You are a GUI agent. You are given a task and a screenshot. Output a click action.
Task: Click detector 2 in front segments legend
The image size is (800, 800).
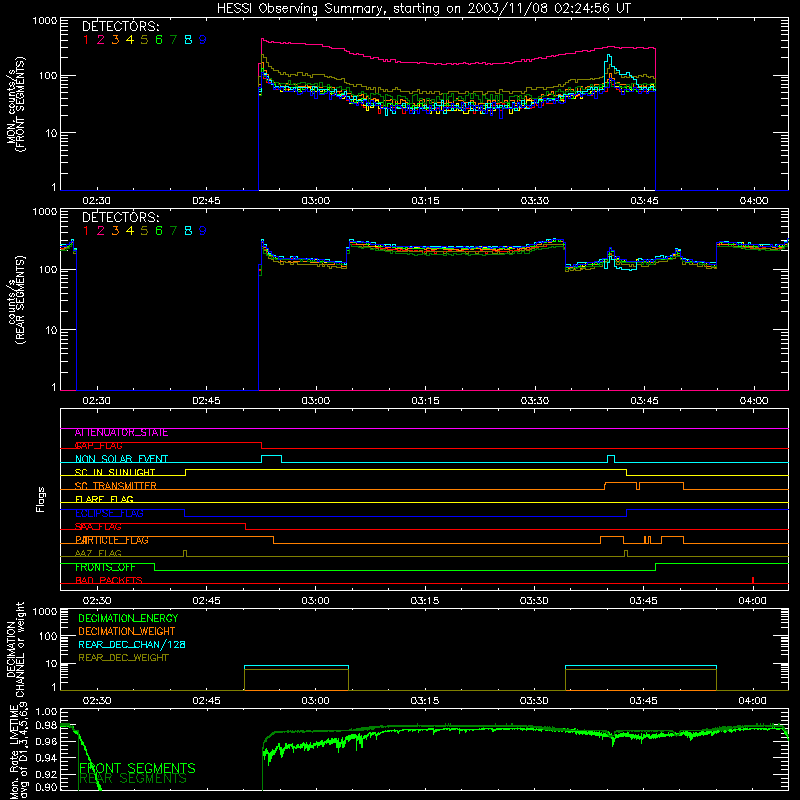point(101,40)
